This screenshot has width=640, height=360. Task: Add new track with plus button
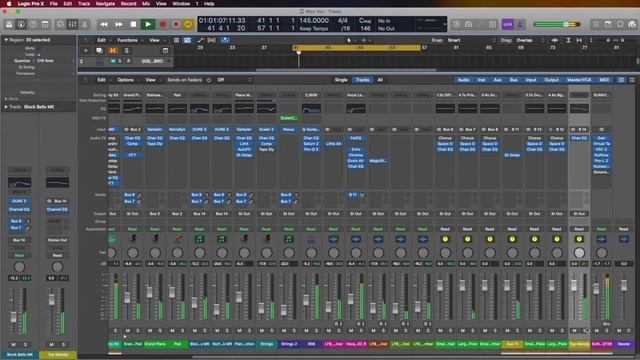click(x=86, y=51)
